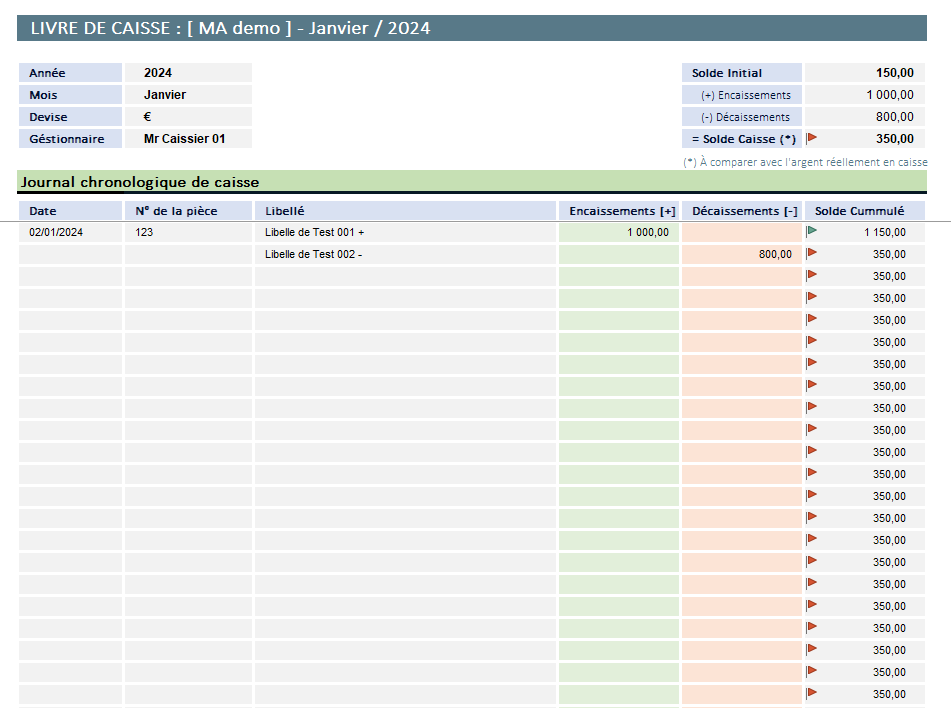
Task: Select the 800,00 entry in the journal's Décaissements column
Action: pyautogui.click(x=741, y=254)
